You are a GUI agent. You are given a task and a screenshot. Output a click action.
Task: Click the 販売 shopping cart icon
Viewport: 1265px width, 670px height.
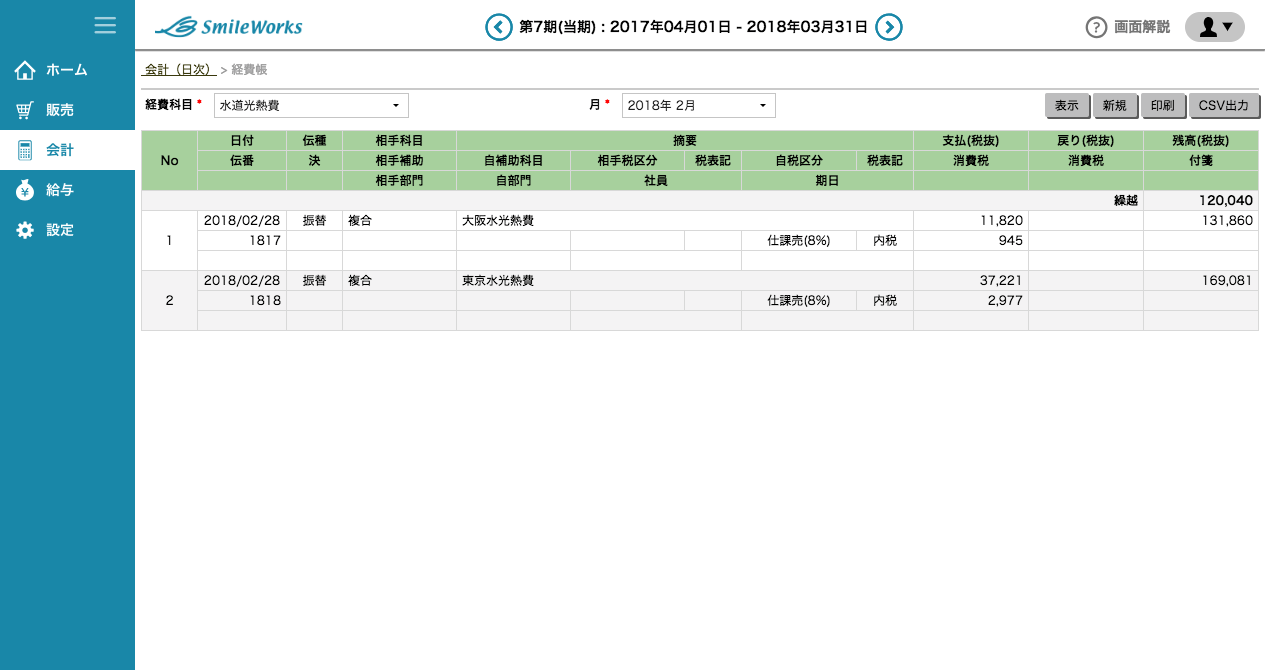tap(25, 110)
